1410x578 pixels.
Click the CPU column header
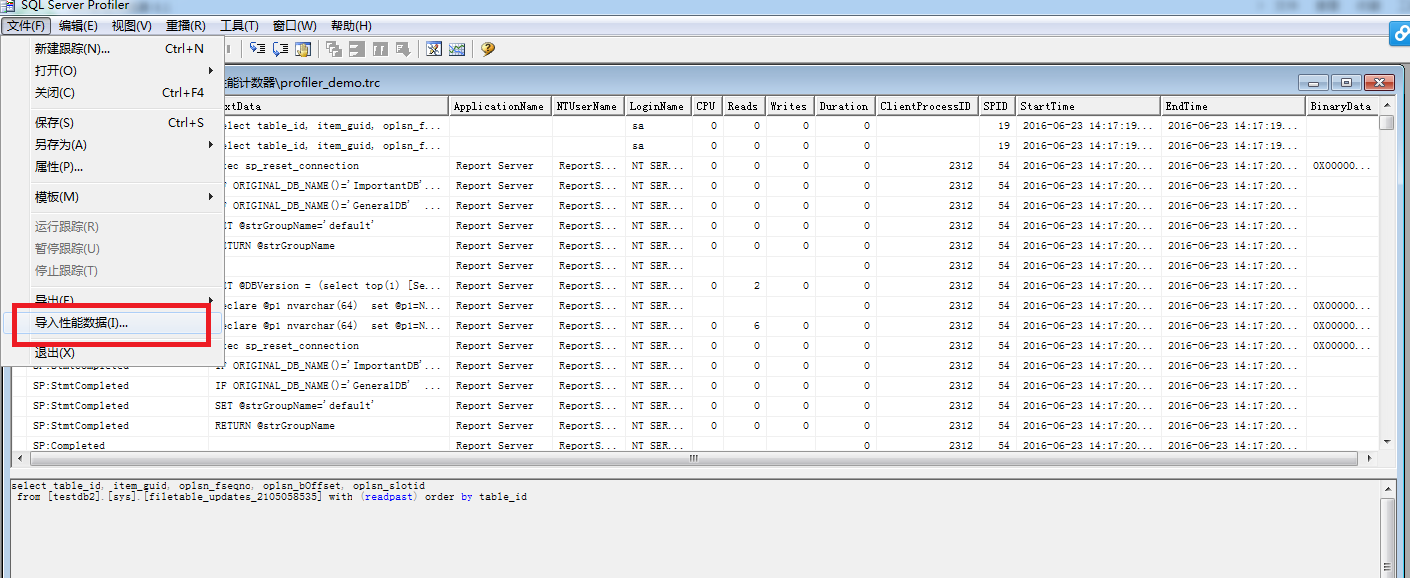706,106
